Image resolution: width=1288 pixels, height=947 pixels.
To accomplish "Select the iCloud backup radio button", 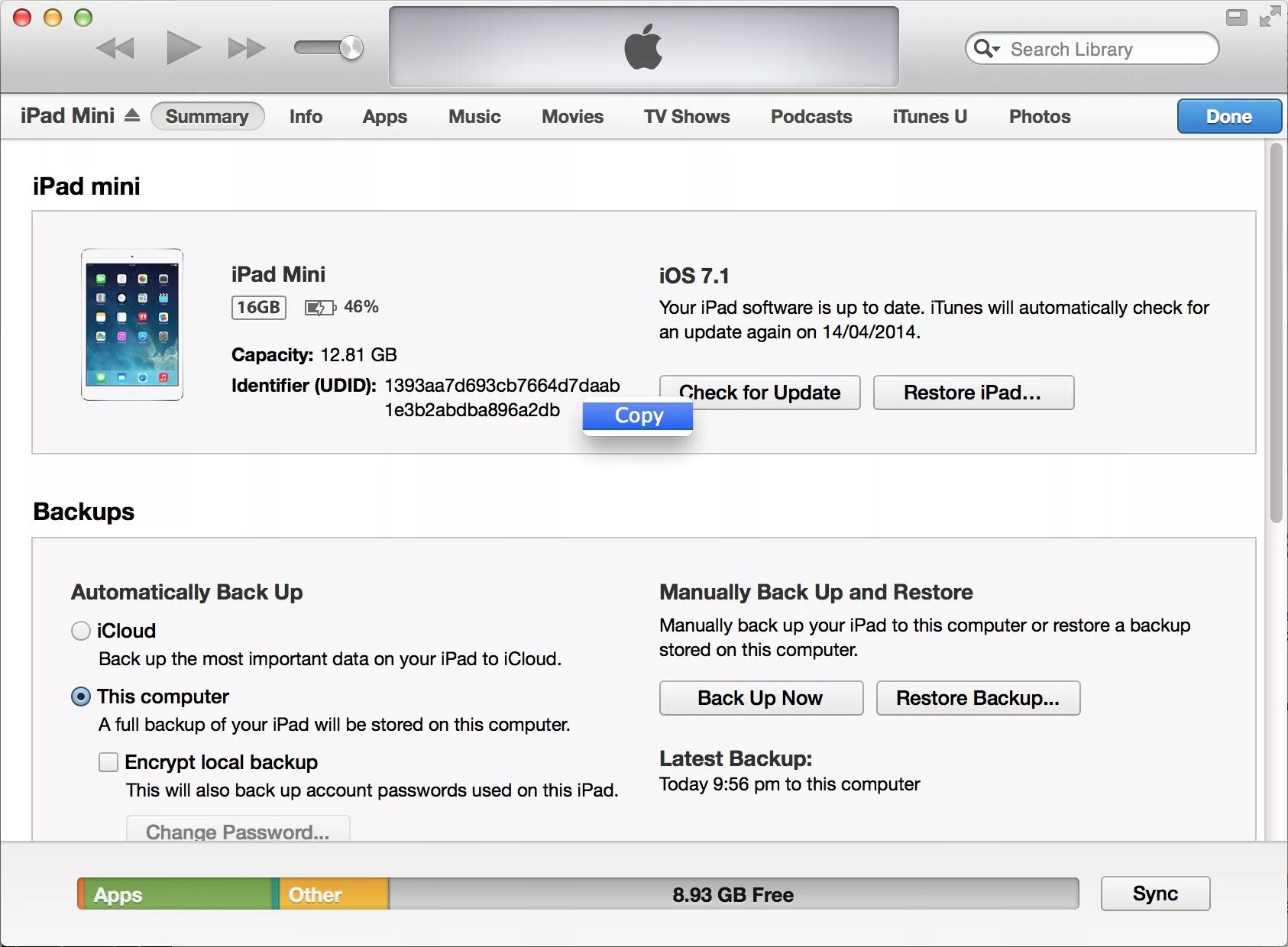I will [x=81, y=631].
